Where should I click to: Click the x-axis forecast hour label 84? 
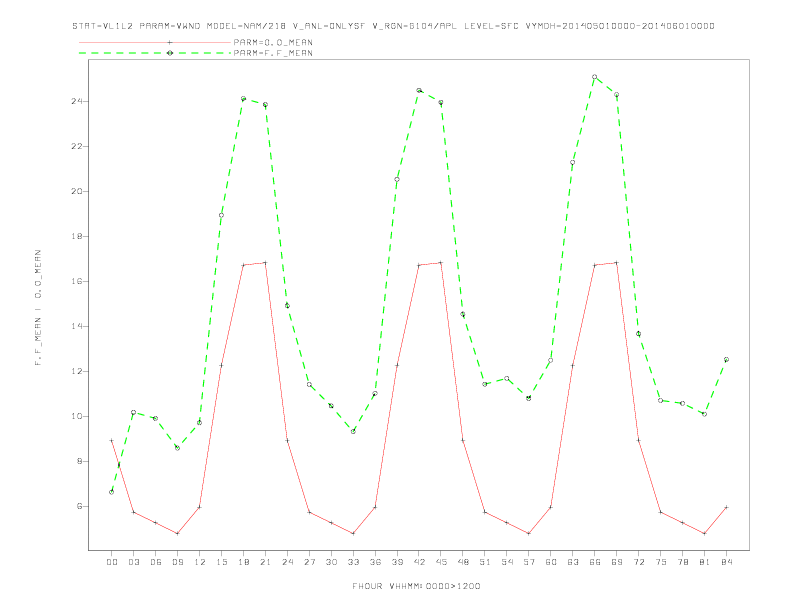click(726, 562)
